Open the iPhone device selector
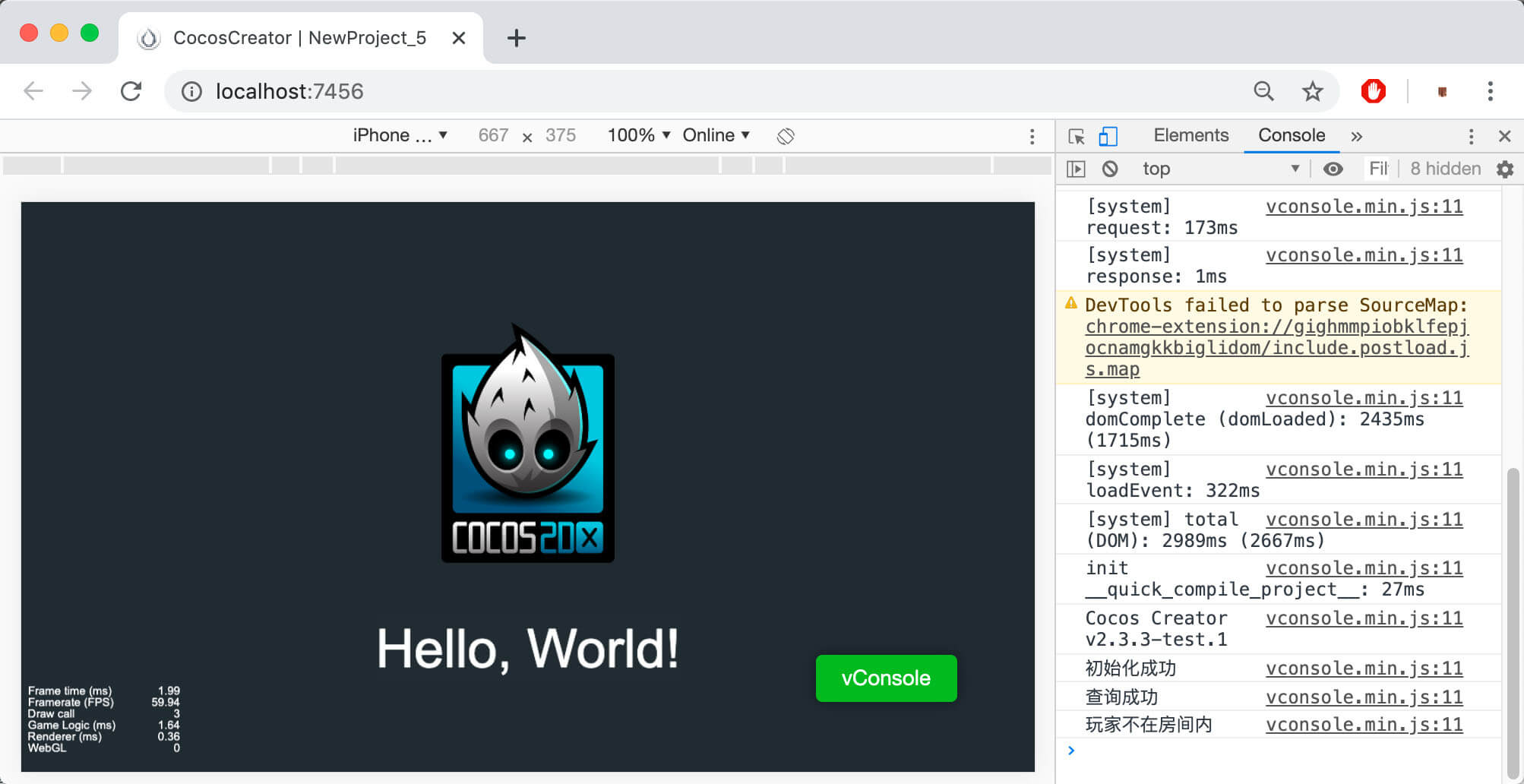The image size is (1524, 784). pyautogui.click(x=400, y=135)
